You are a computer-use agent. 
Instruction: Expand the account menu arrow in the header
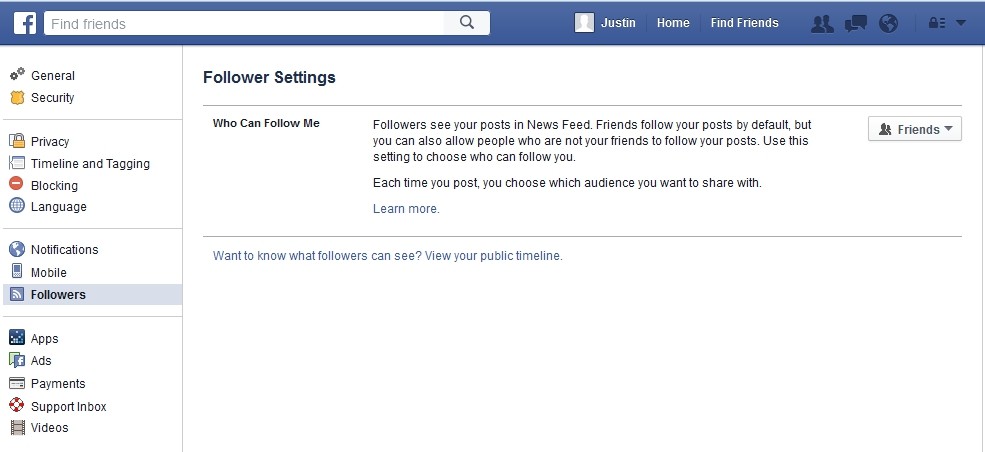point(961,23)
